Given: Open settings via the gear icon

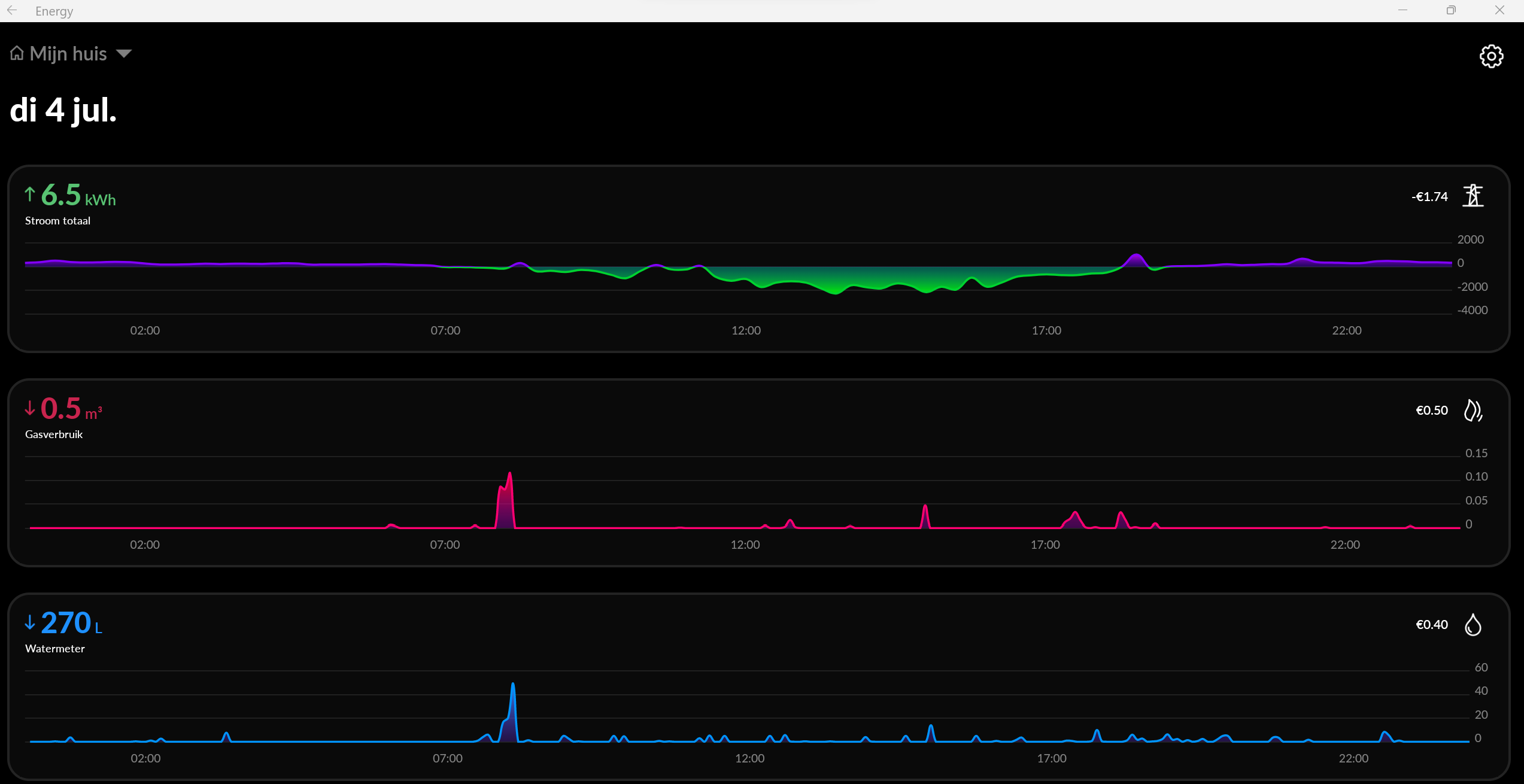Looking at the screenshot, I should [x=1491, y=56].
